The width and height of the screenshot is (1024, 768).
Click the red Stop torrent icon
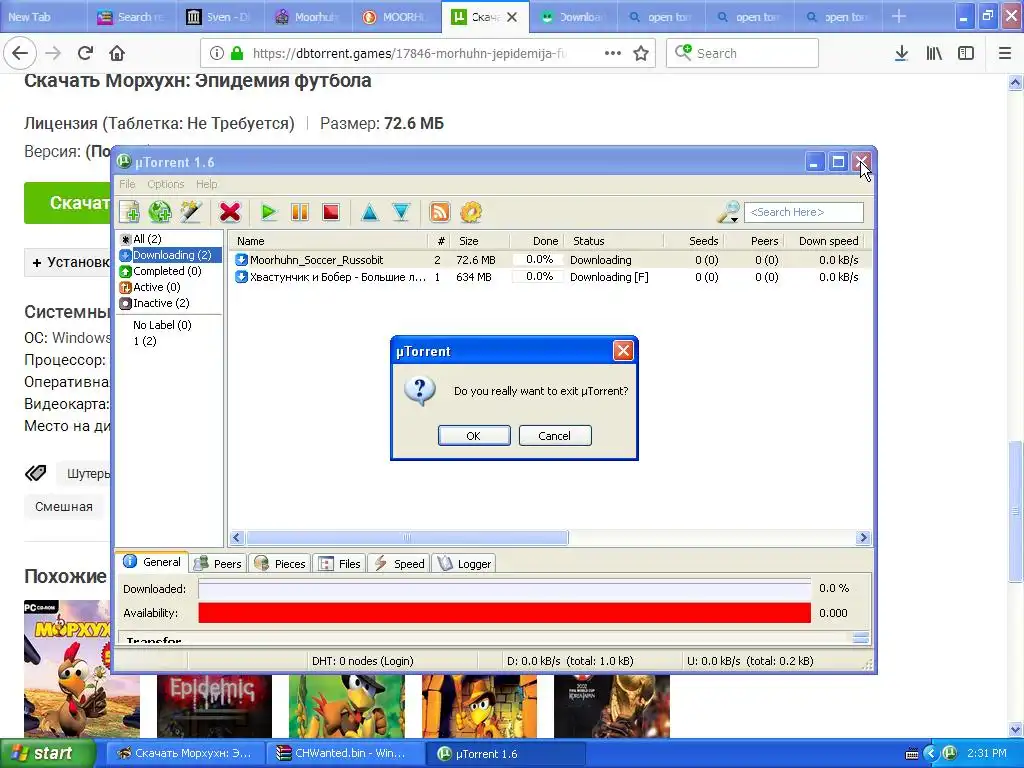point(331,212)
